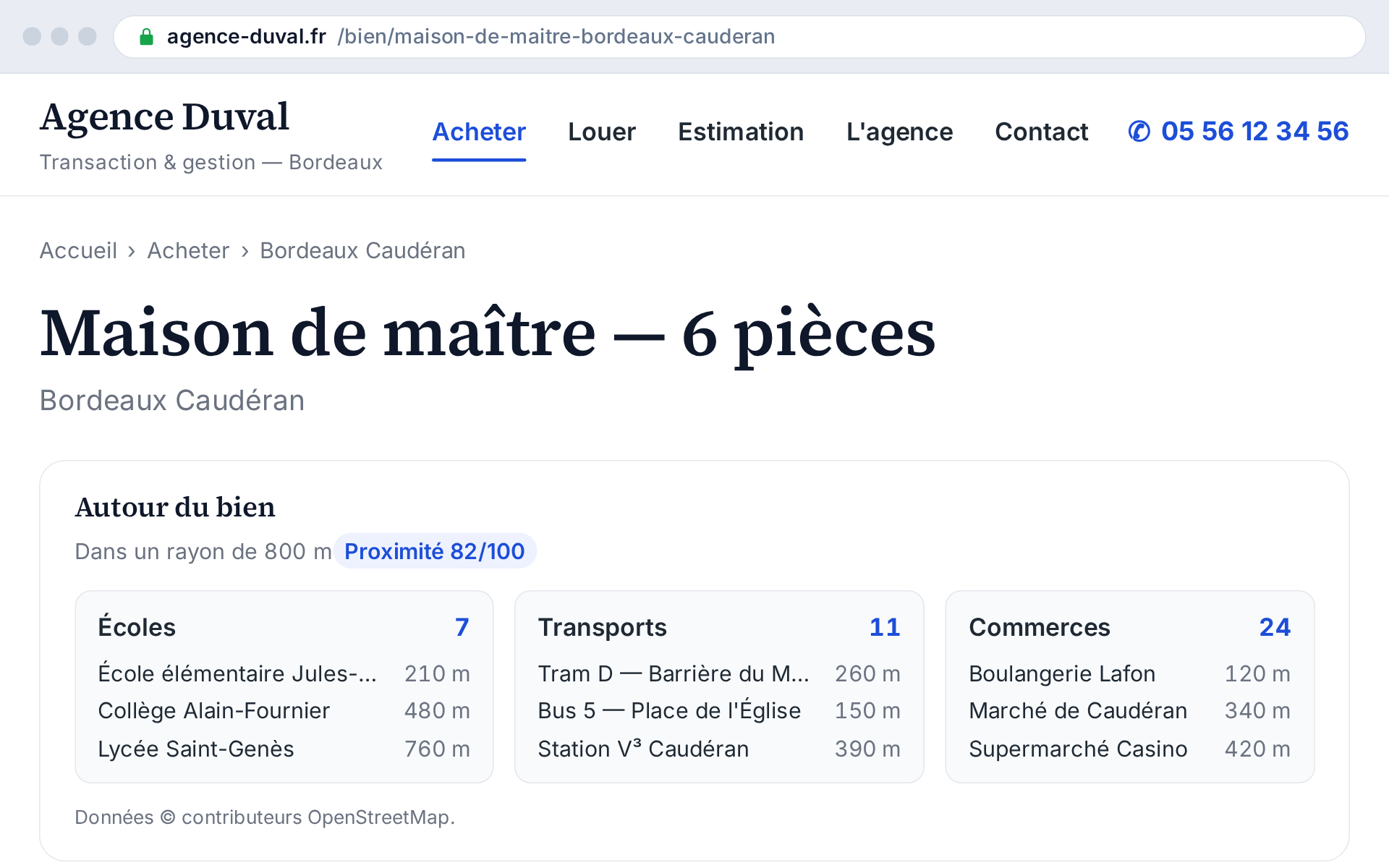Open the L'agence menu item
The image size is (1389, 868).
tap(899, 132)
